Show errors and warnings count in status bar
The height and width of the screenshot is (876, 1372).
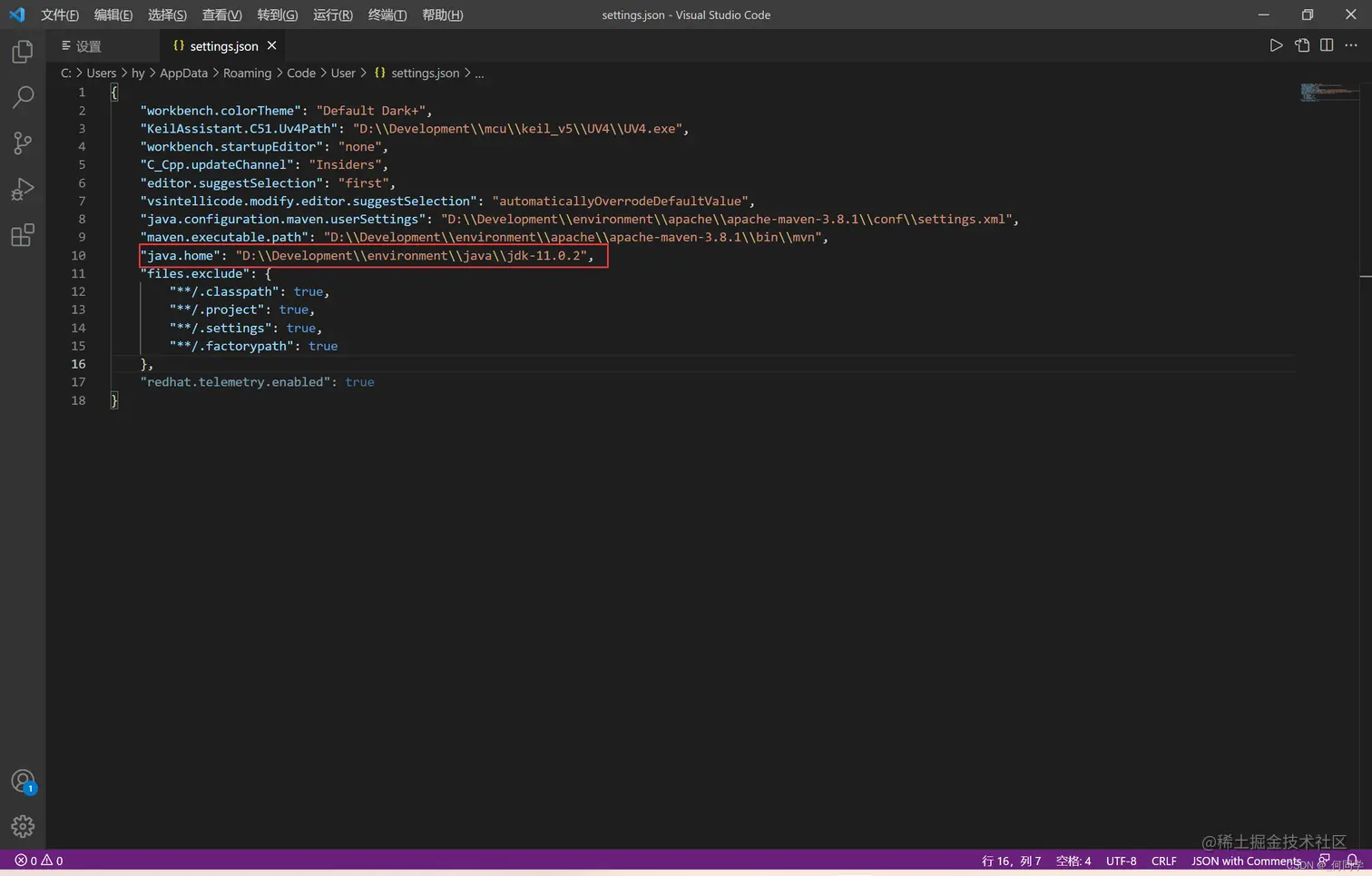tap(39, 861)
